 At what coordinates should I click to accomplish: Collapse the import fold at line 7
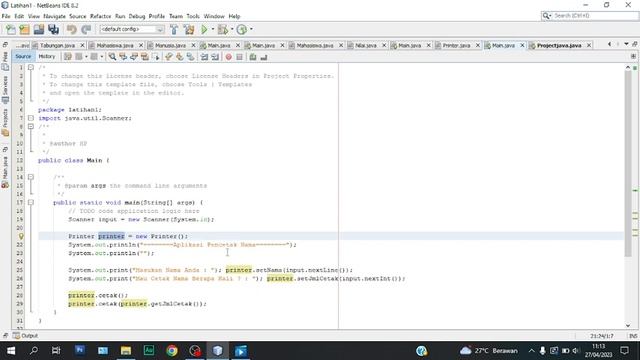click(x=31, y=118)
